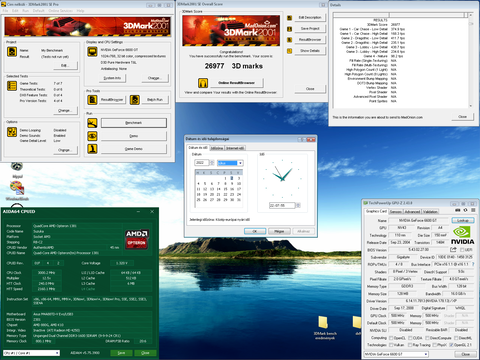Click the icon beside Edit Description

coord(289,18)
